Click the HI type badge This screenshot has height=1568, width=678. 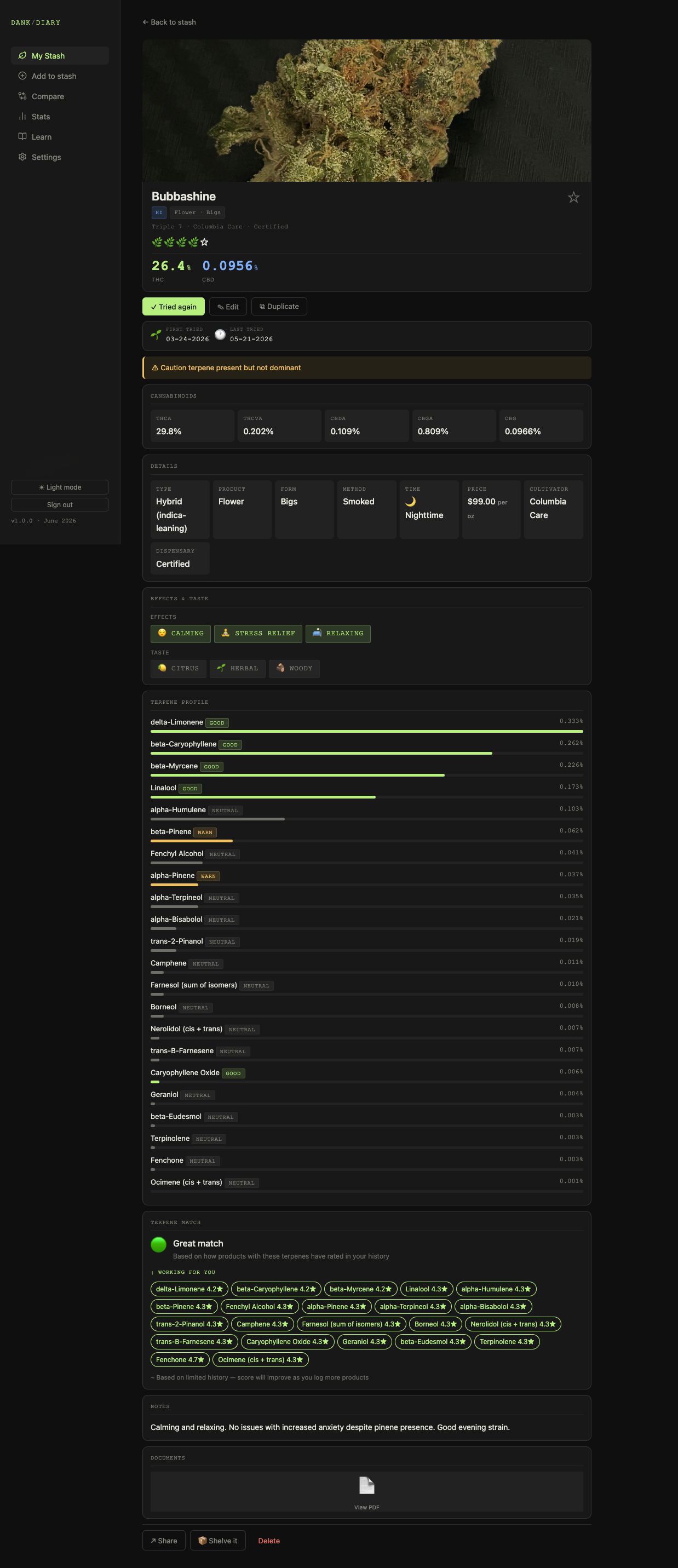tap(159, 212)
